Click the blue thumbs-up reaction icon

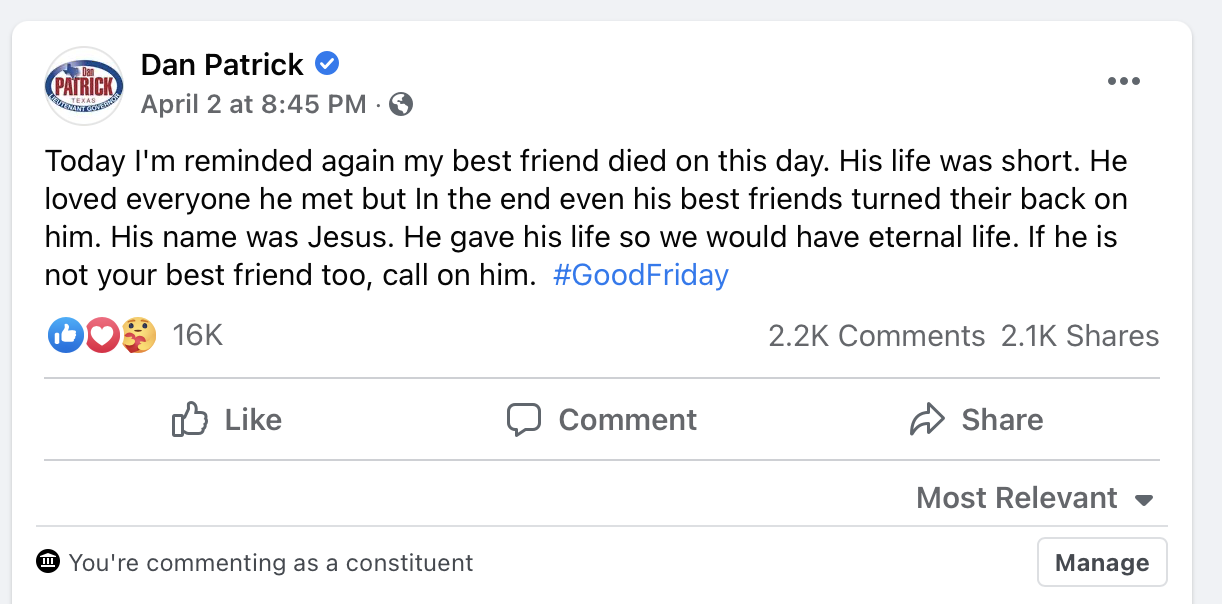point(65,336)
